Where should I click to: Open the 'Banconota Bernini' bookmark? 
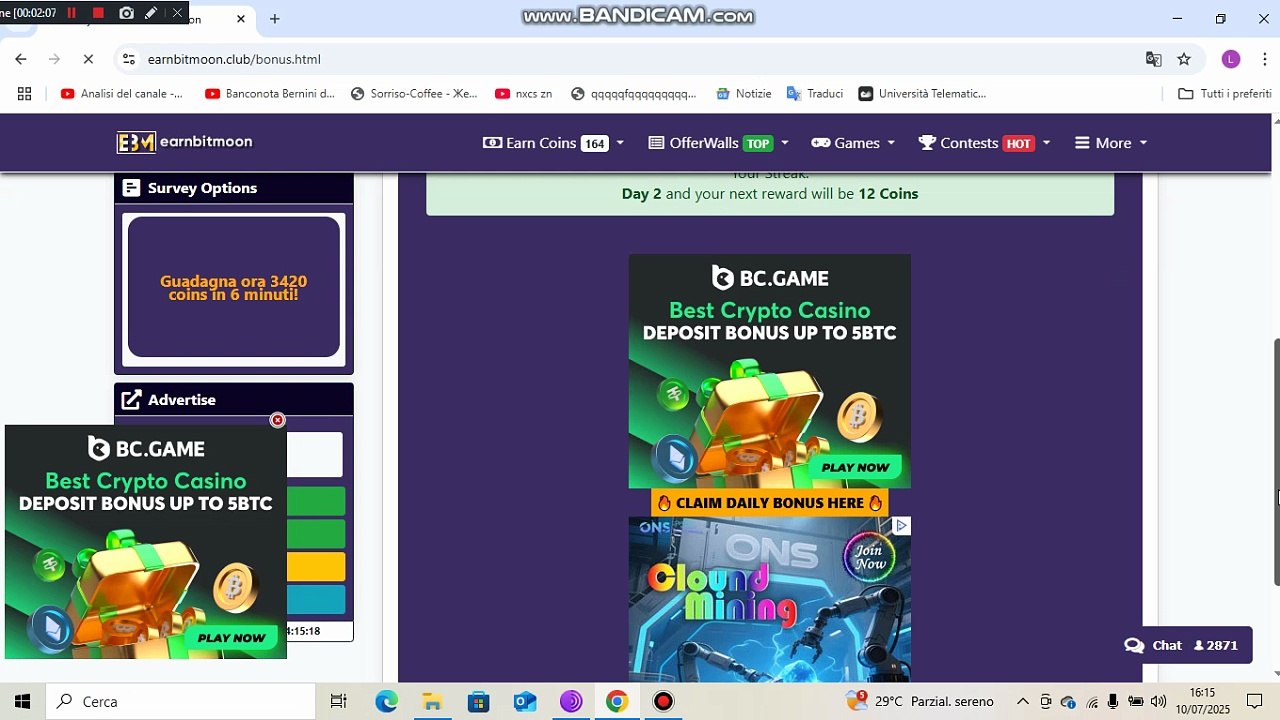(x=270, y=93)
